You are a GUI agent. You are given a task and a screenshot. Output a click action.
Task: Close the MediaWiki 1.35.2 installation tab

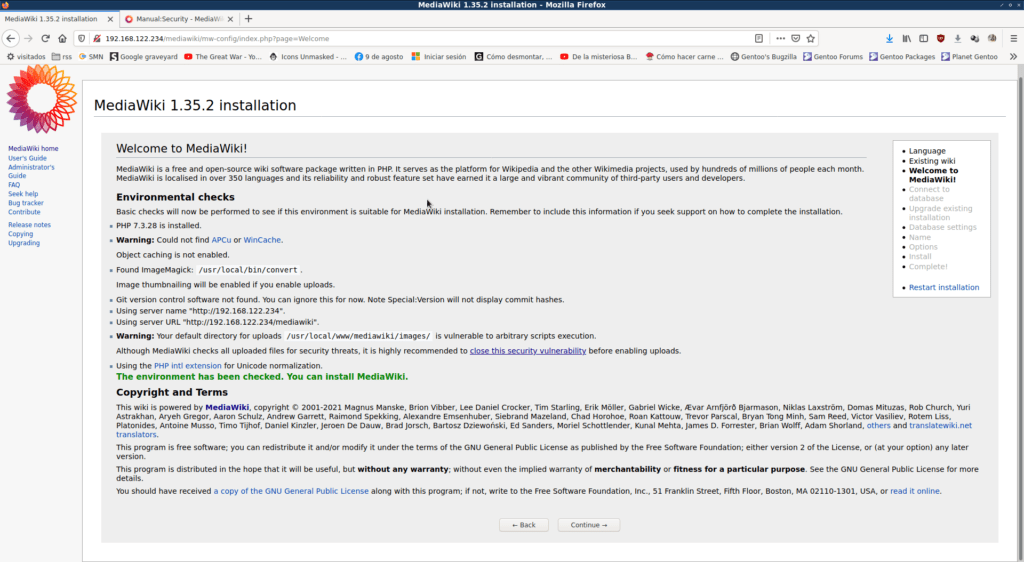(110, 19)
